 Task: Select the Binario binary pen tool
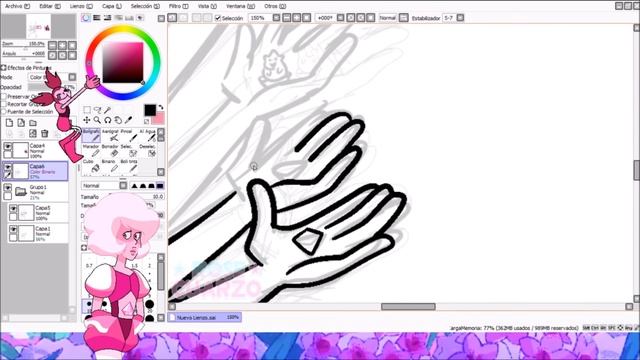110,166
